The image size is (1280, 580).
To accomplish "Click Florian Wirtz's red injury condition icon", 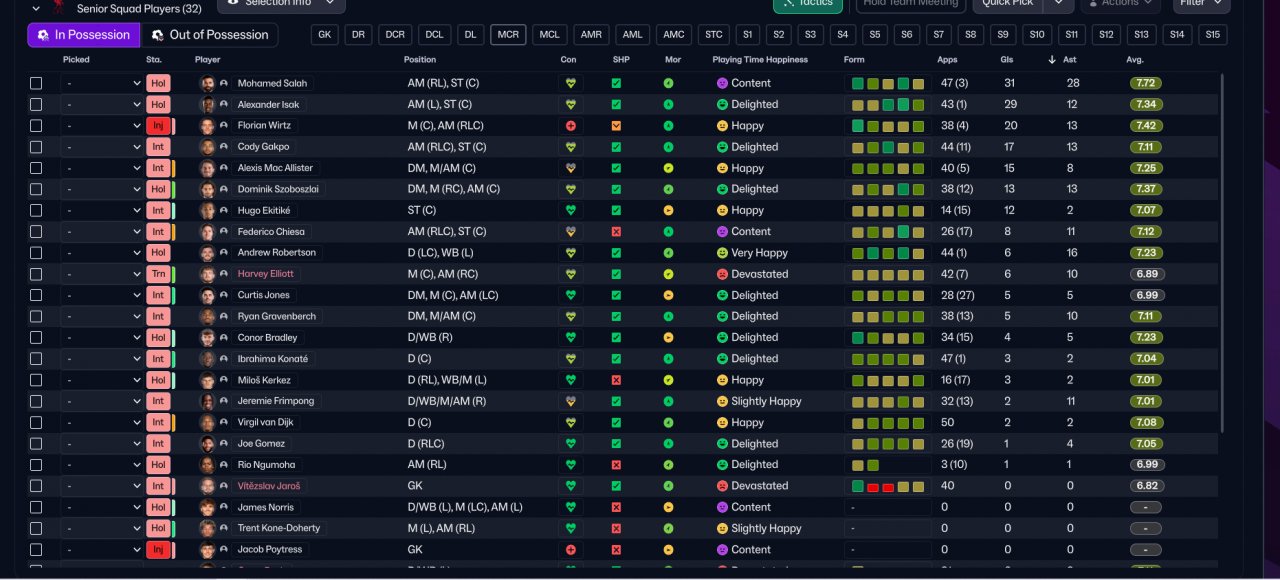I will click(x=571, y=126).
